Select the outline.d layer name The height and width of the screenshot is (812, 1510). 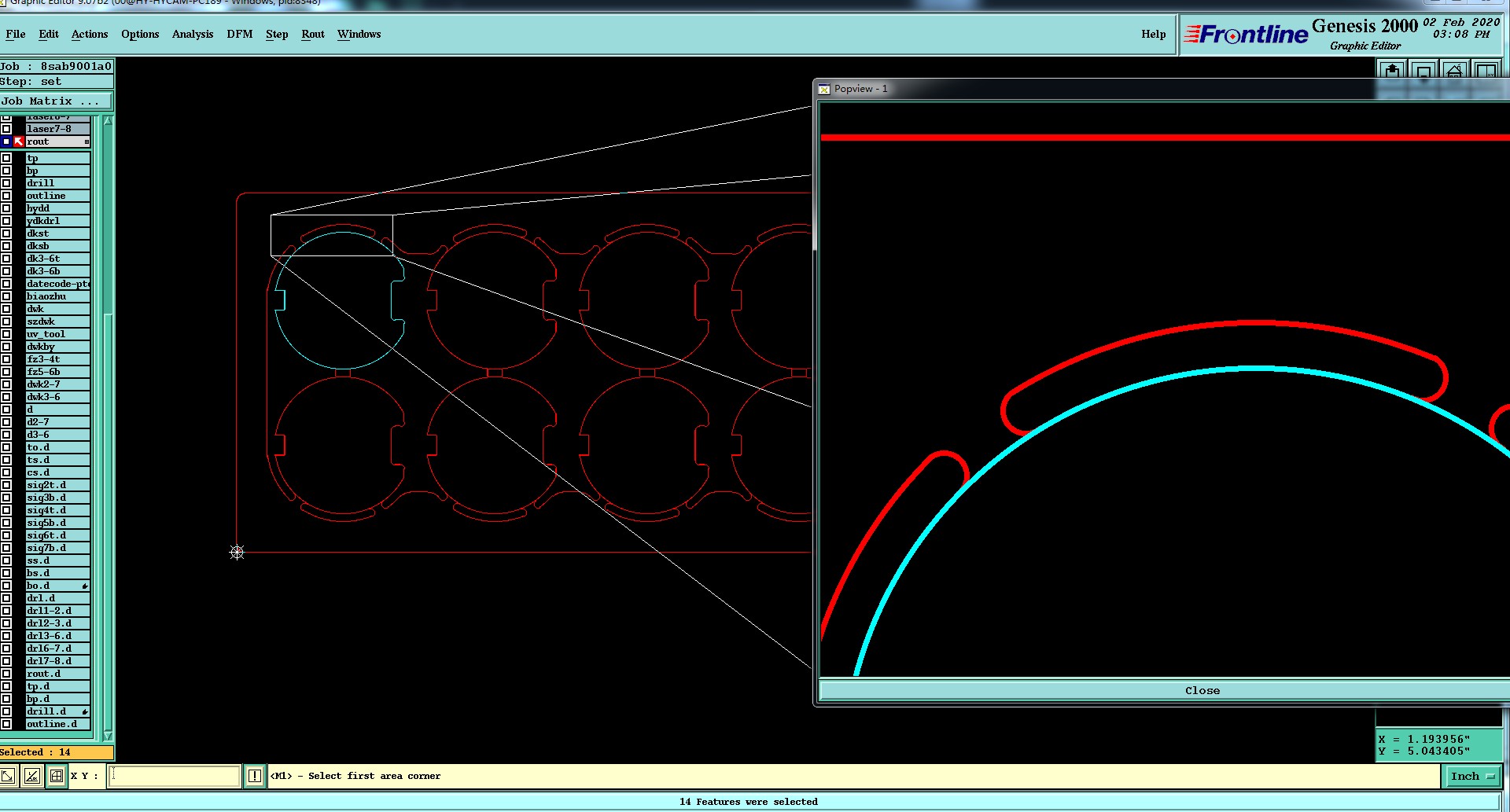tap(58, 724)
